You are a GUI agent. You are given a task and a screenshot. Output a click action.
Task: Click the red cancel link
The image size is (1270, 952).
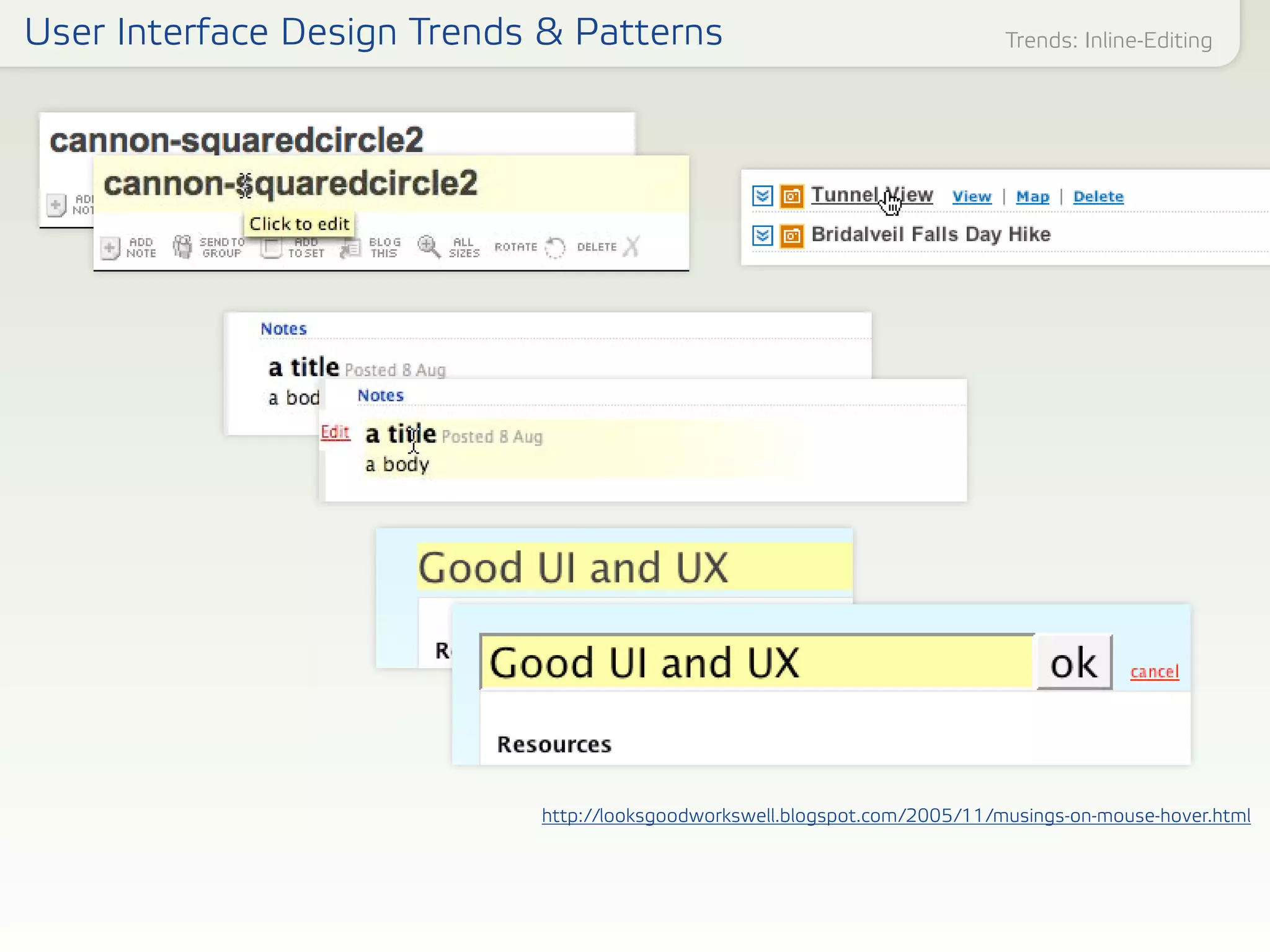click(x=1154, y=671)
